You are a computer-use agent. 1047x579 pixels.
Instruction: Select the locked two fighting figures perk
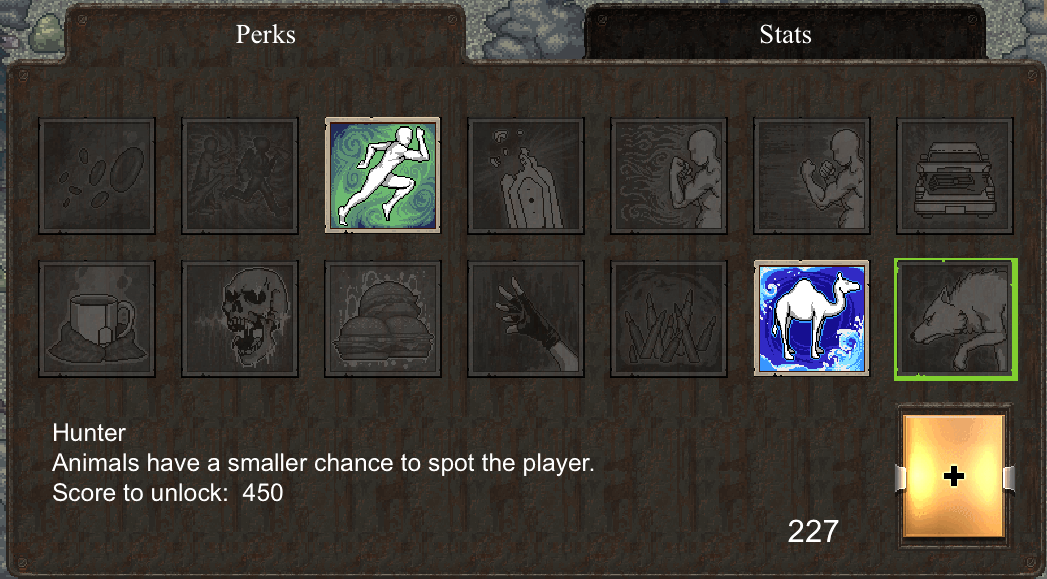coord(240,176)
